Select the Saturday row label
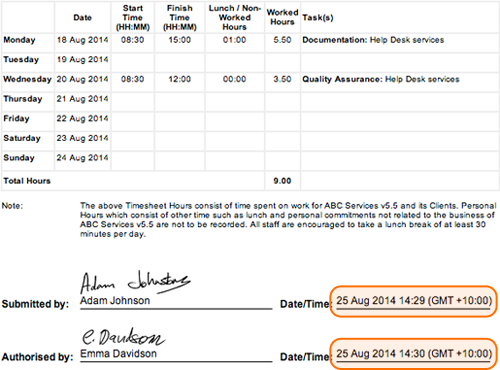The width and height of the screenshot is (500, 370). [x=22, y=138]
